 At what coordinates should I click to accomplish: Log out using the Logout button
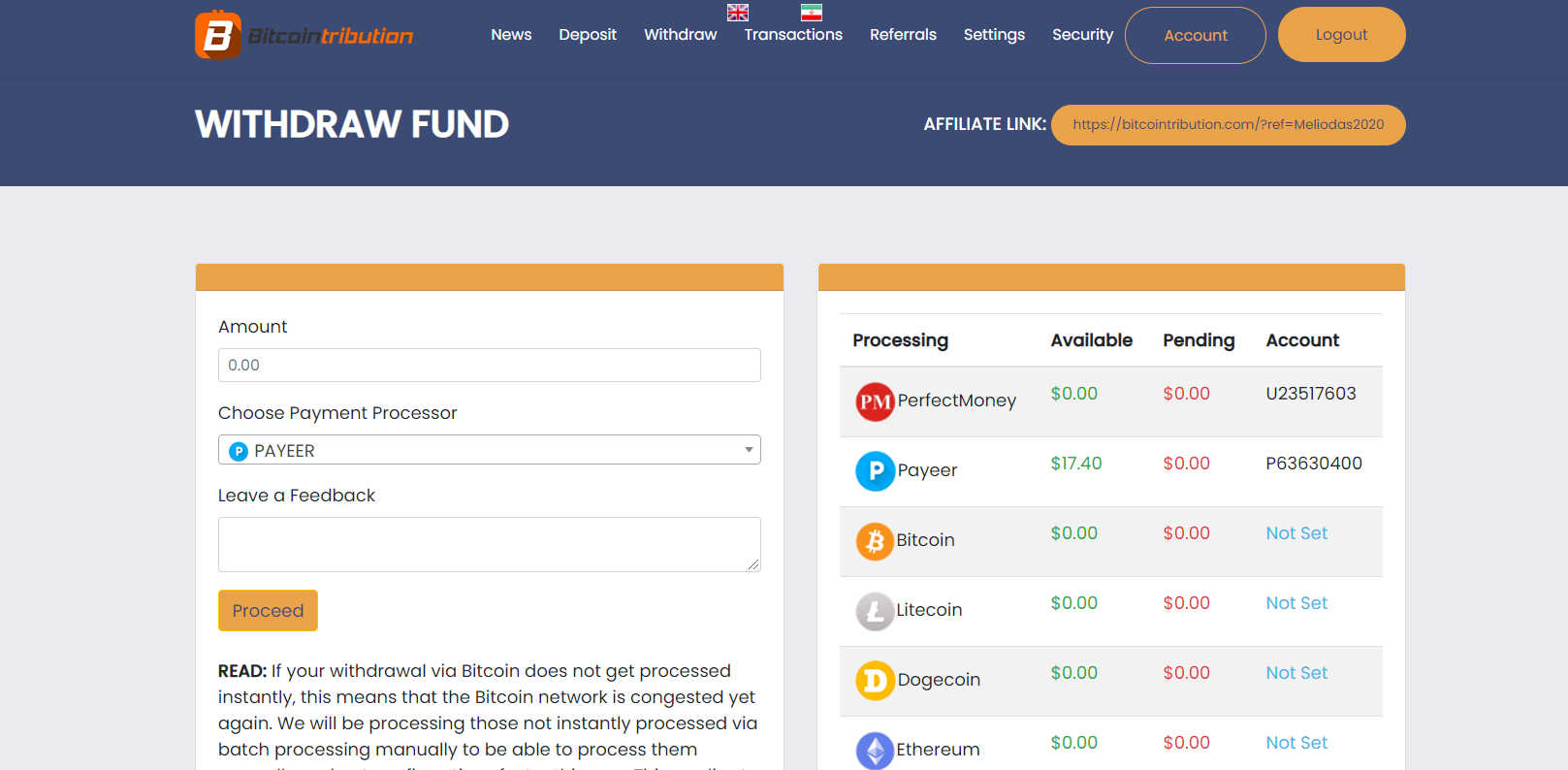pos(1342,35)
